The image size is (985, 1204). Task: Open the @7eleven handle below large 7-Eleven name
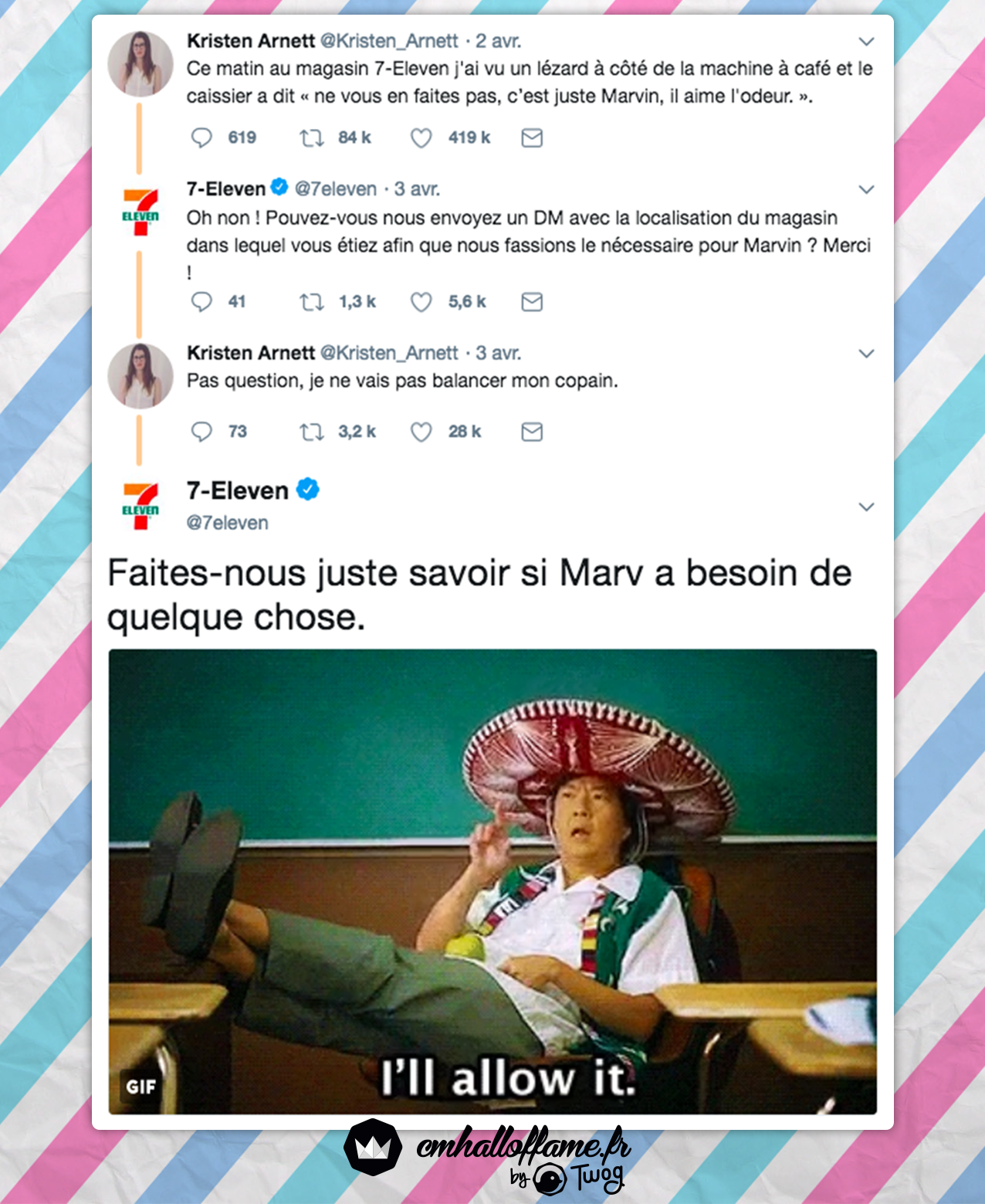coord(228,523)
